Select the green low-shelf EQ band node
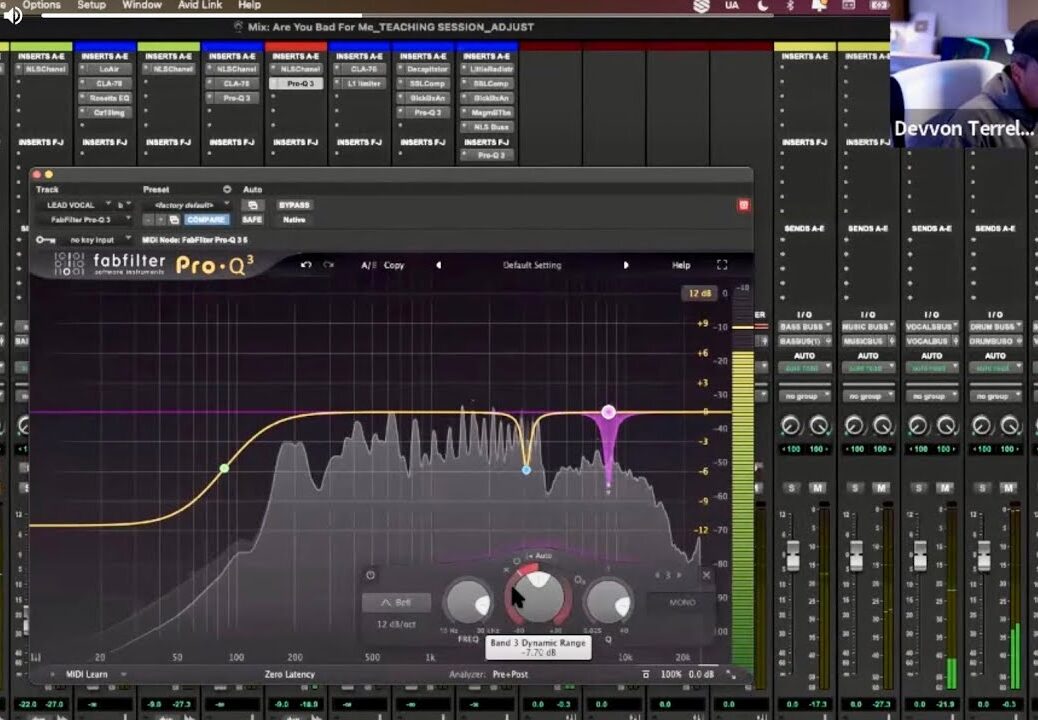 [x=224, y=469]
